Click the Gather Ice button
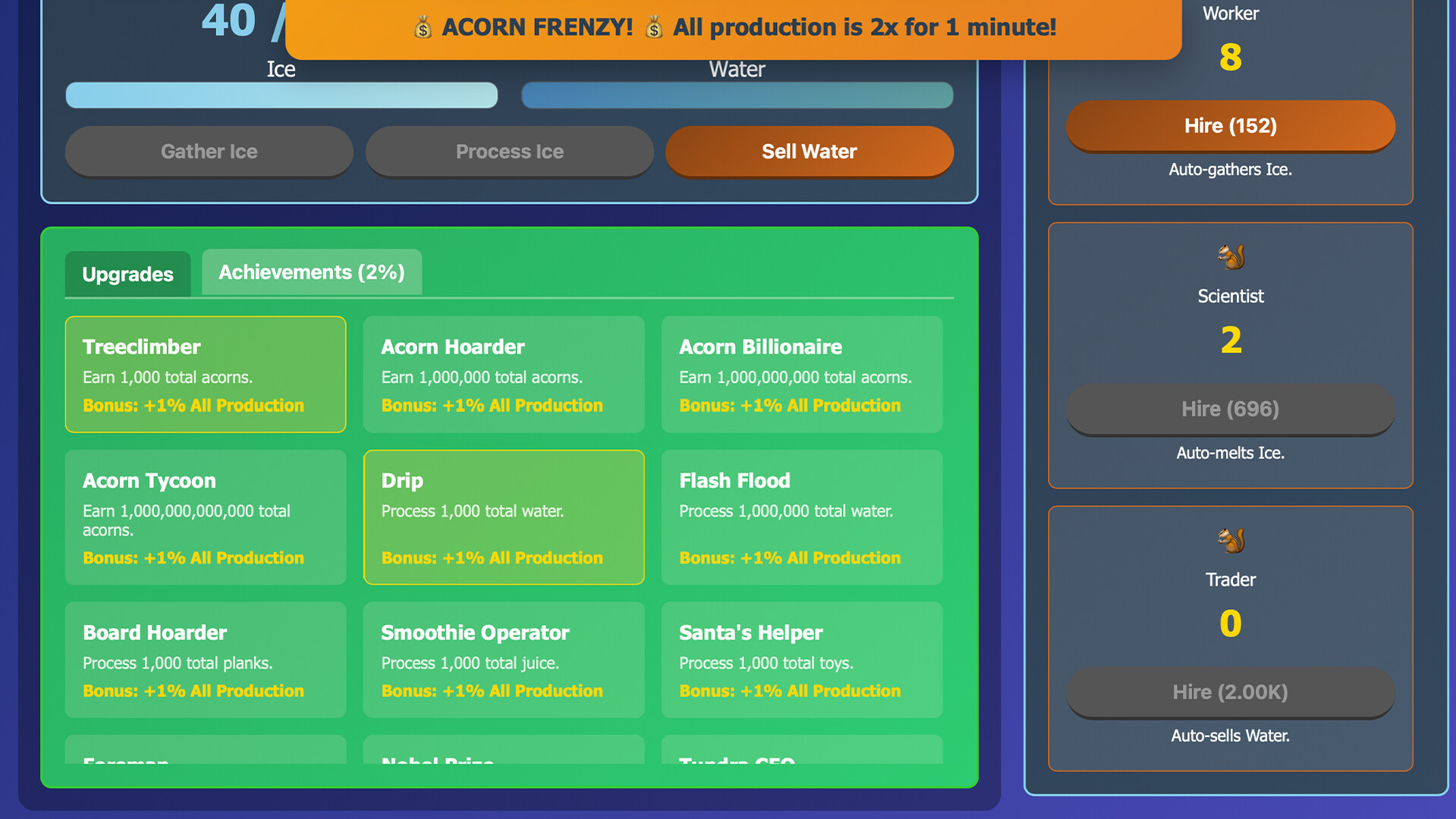This screenshot has width=1456, height=819. coord(209,152)
